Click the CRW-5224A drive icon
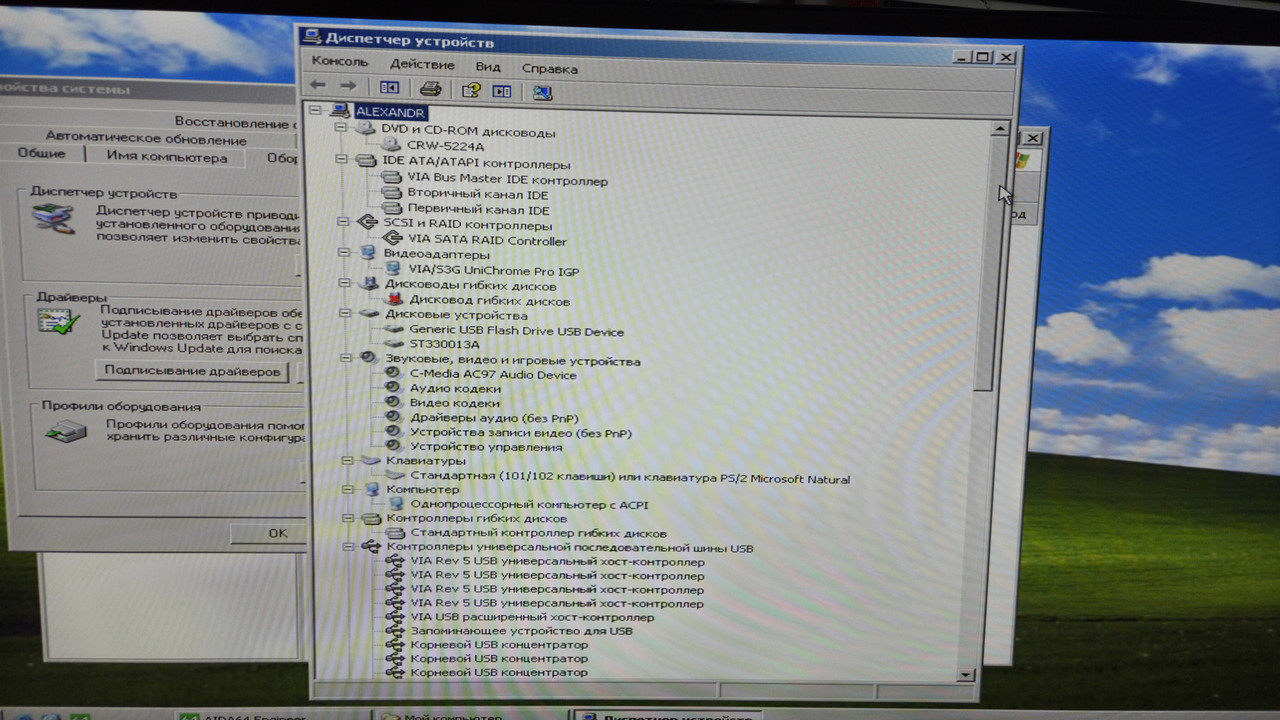 [391, 145]
